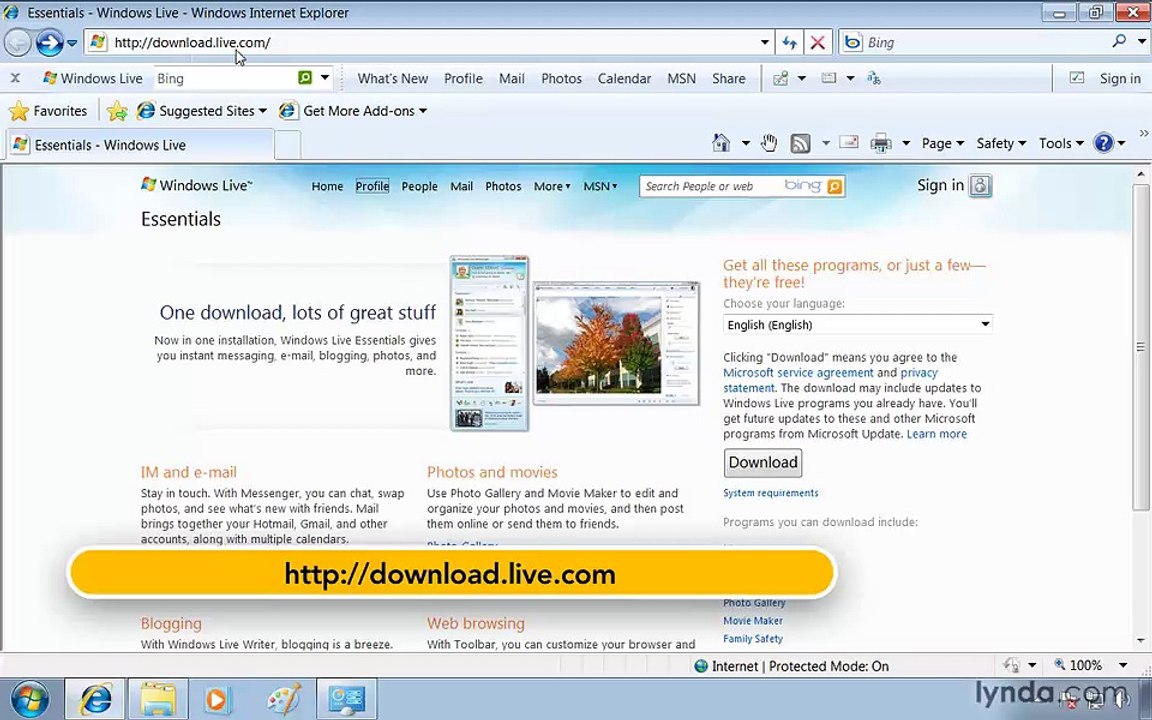Click the Sign in text on the page
This screenshot has width=1152, height=720.
(940, 185)
